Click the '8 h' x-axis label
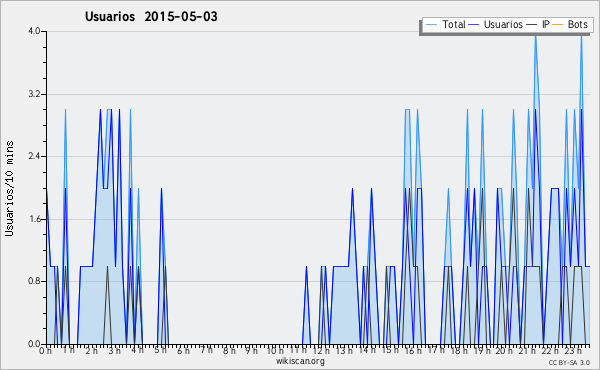 tap(229, 351)
